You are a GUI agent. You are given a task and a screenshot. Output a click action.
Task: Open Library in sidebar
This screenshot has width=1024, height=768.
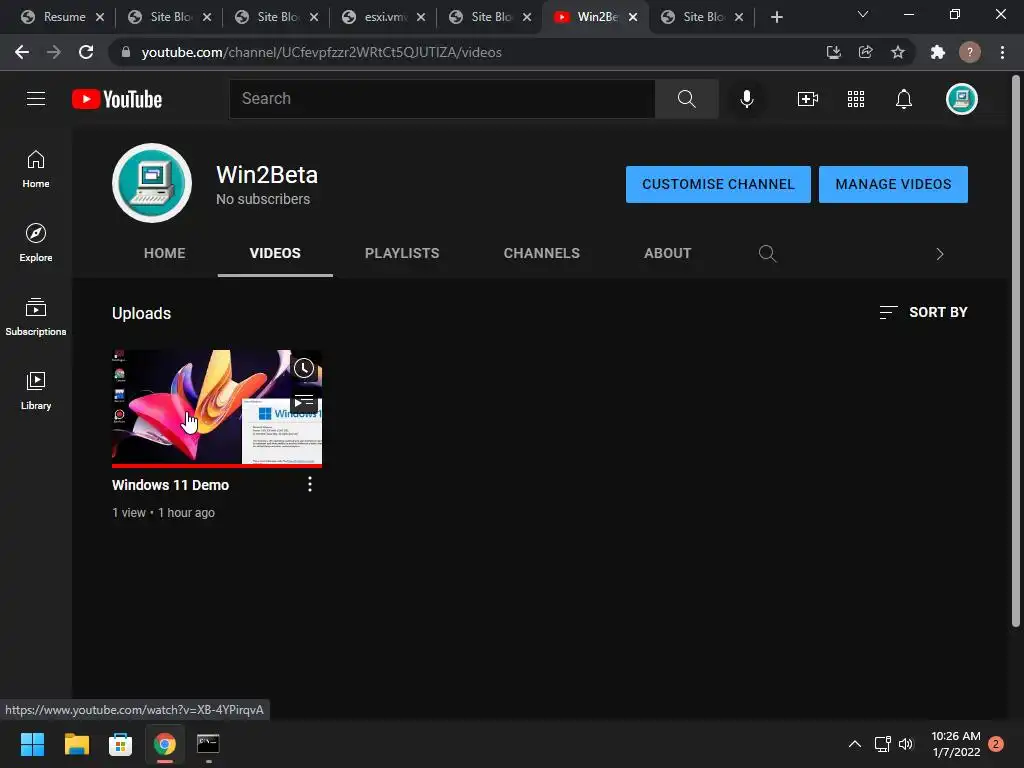pyautogui.click(x=36, y=391)
